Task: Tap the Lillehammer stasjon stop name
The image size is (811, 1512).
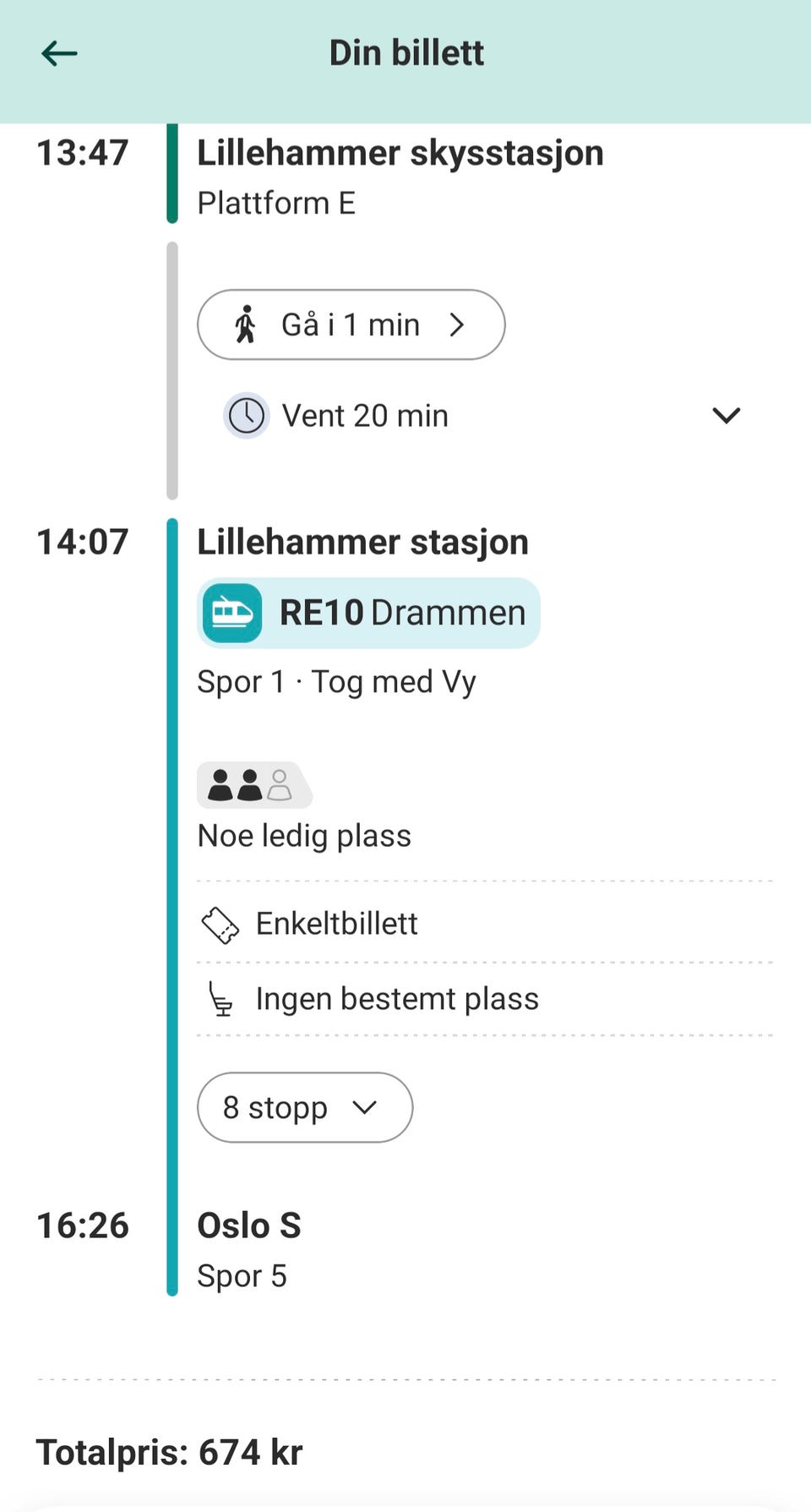Action: (362, 542)
